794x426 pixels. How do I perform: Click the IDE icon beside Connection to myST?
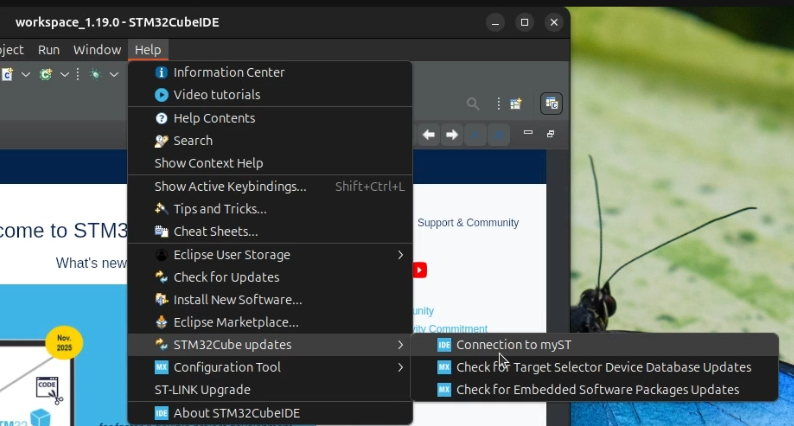point(444,345)
